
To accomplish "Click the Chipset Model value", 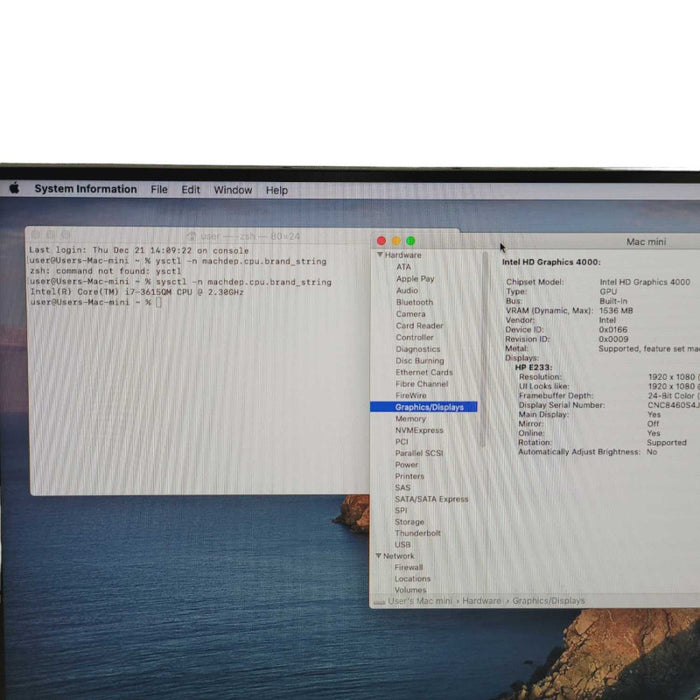I will coord(645,282).
